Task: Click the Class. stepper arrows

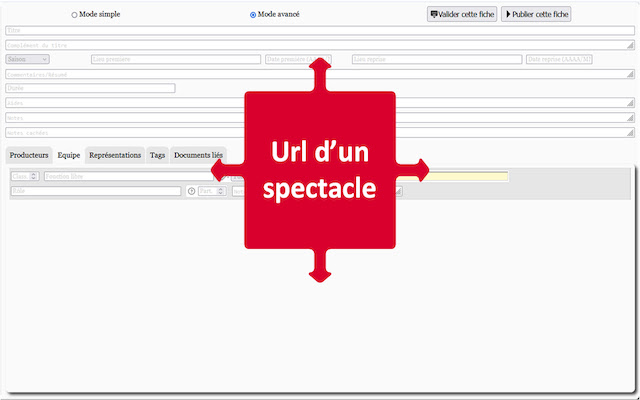Action: tap(34, 176)
